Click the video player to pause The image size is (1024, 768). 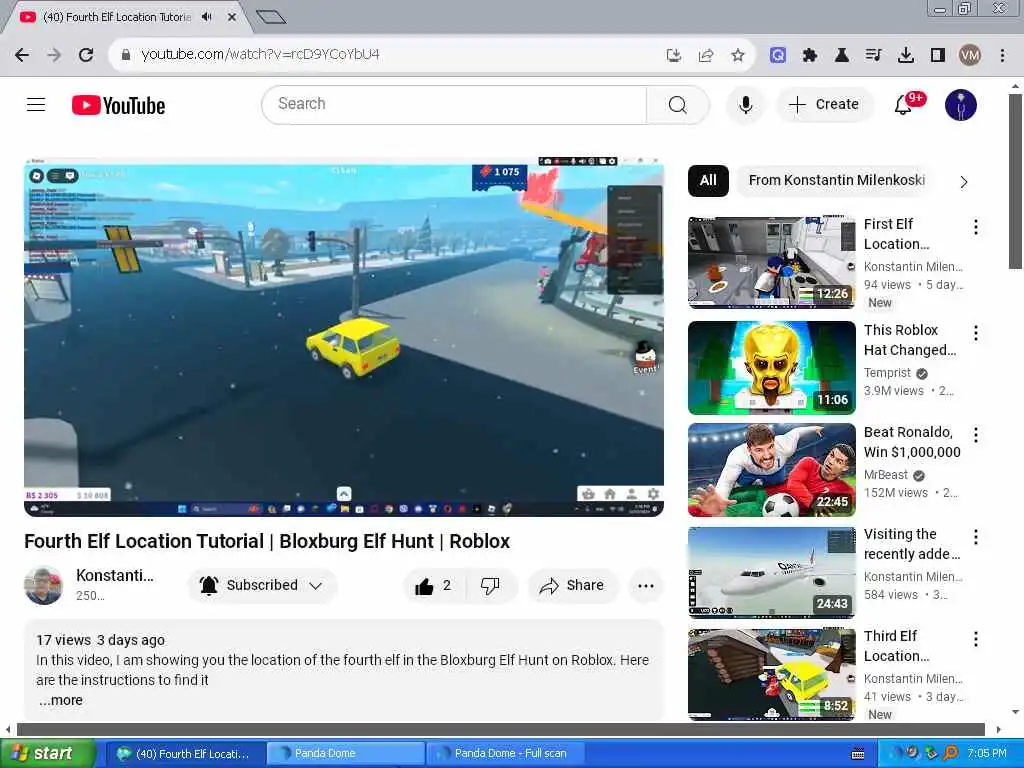(344, 337)
